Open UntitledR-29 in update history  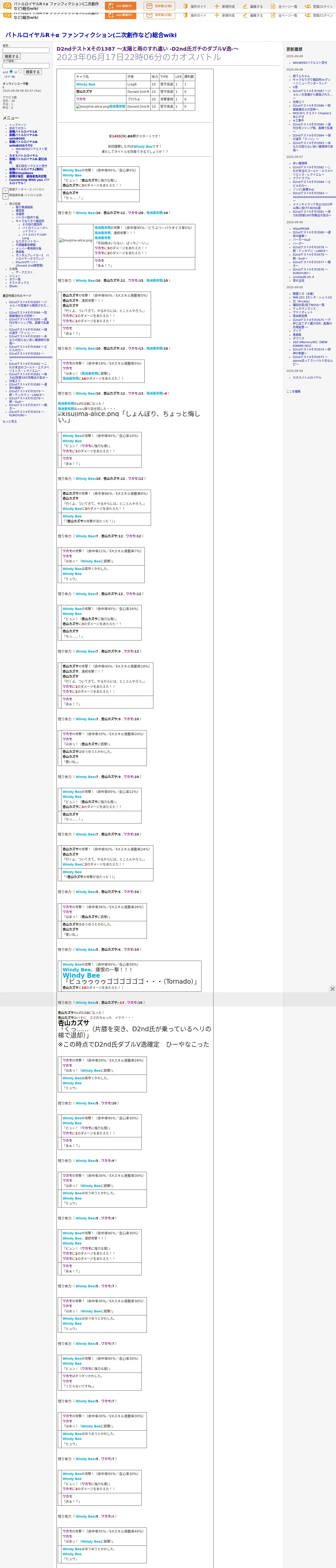coord(304,277)
